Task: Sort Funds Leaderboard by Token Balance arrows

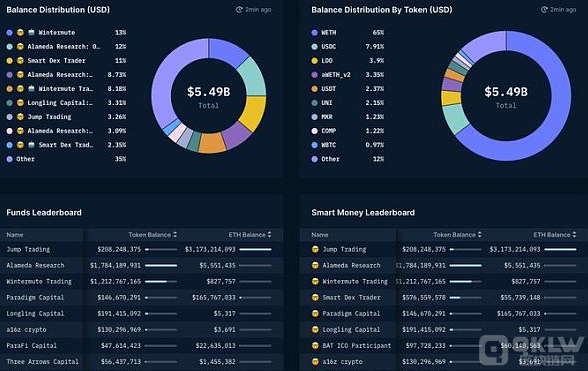Action: [x=175, y=235]
